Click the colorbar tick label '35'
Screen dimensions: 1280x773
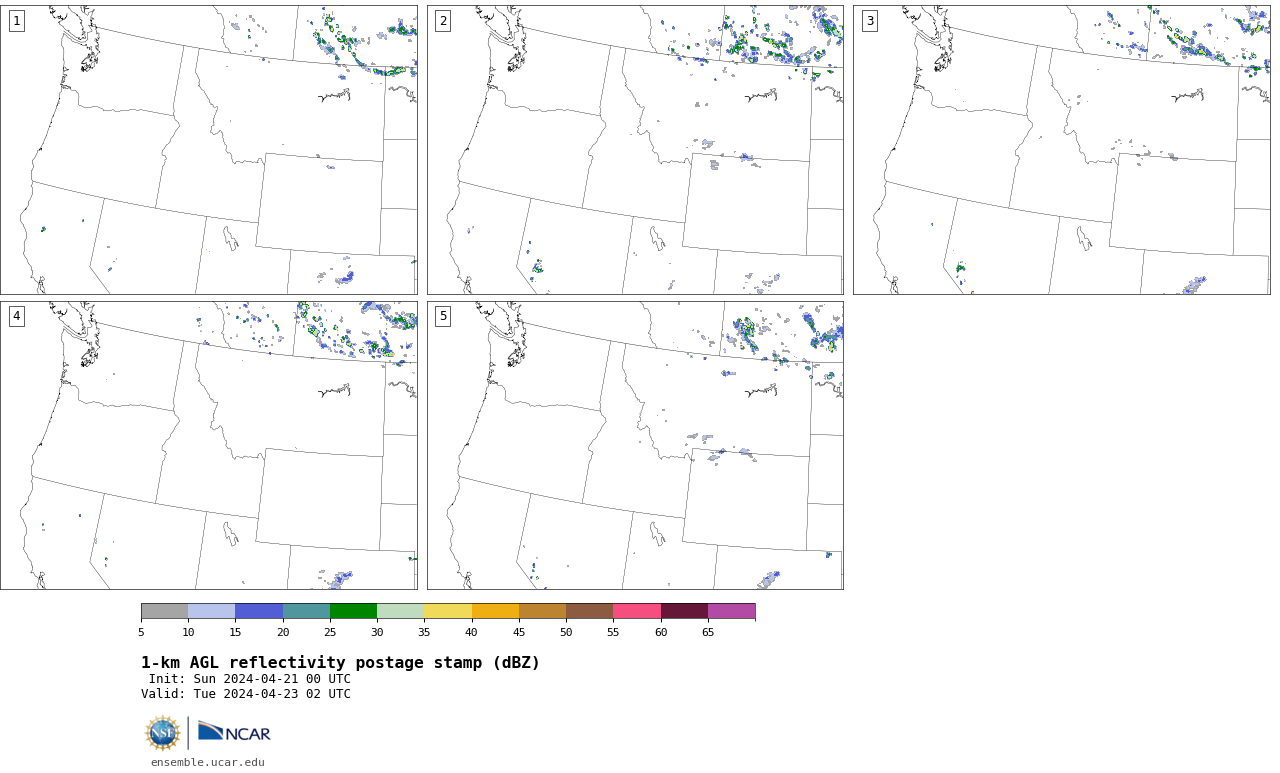(424, 632)
